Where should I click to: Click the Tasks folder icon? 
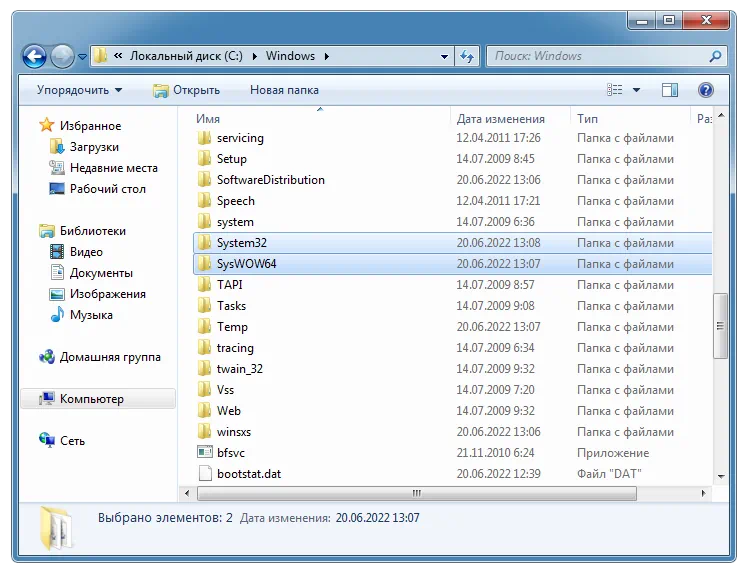click(205, 306)
